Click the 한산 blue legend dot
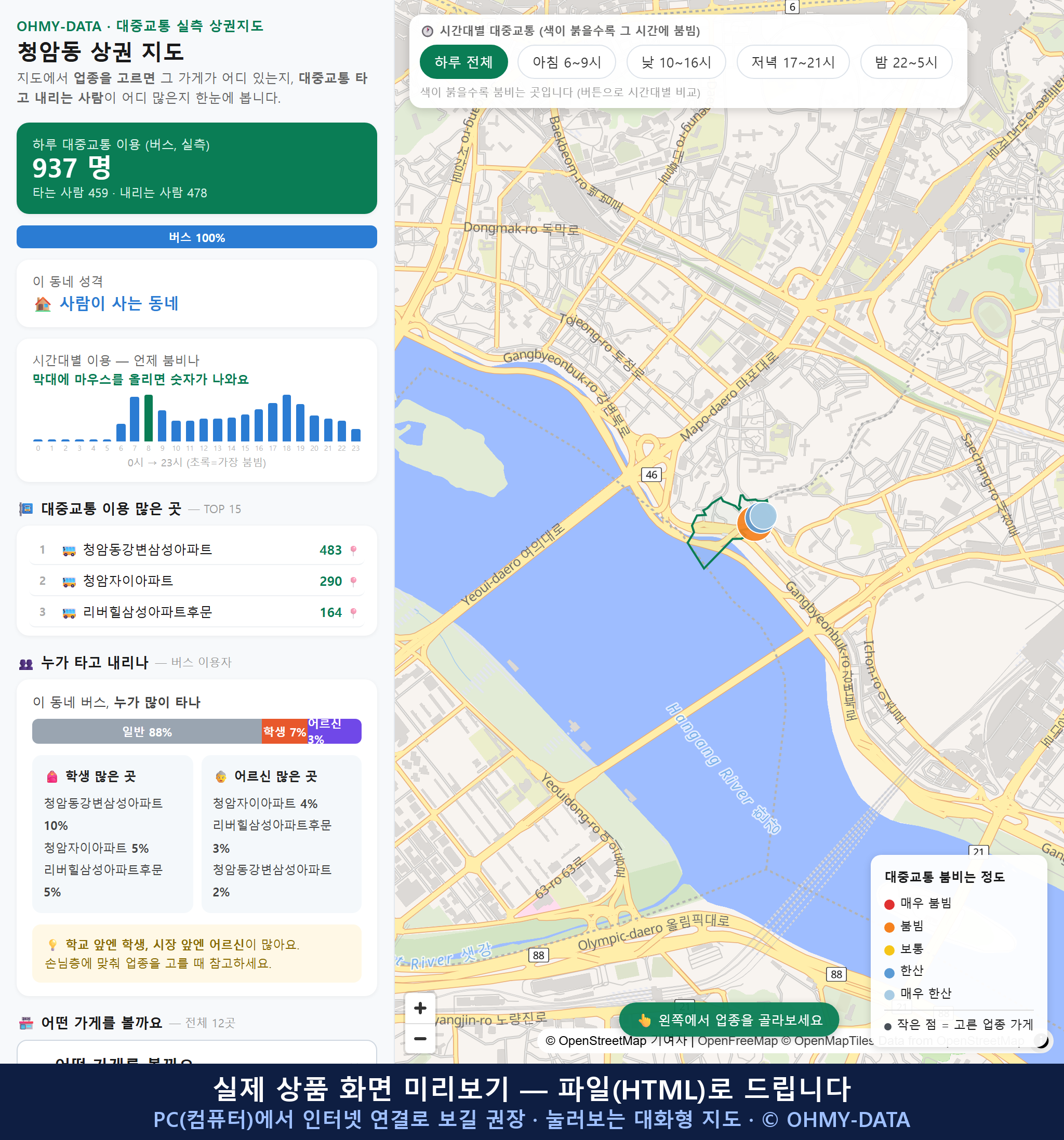Image resolution: width=1064 pixels, height=1140 pixels. 889,973
